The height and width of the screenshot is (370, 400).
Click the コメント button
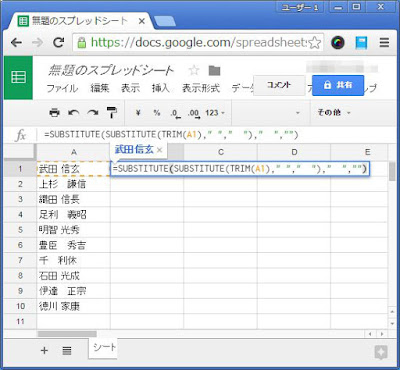279,85
